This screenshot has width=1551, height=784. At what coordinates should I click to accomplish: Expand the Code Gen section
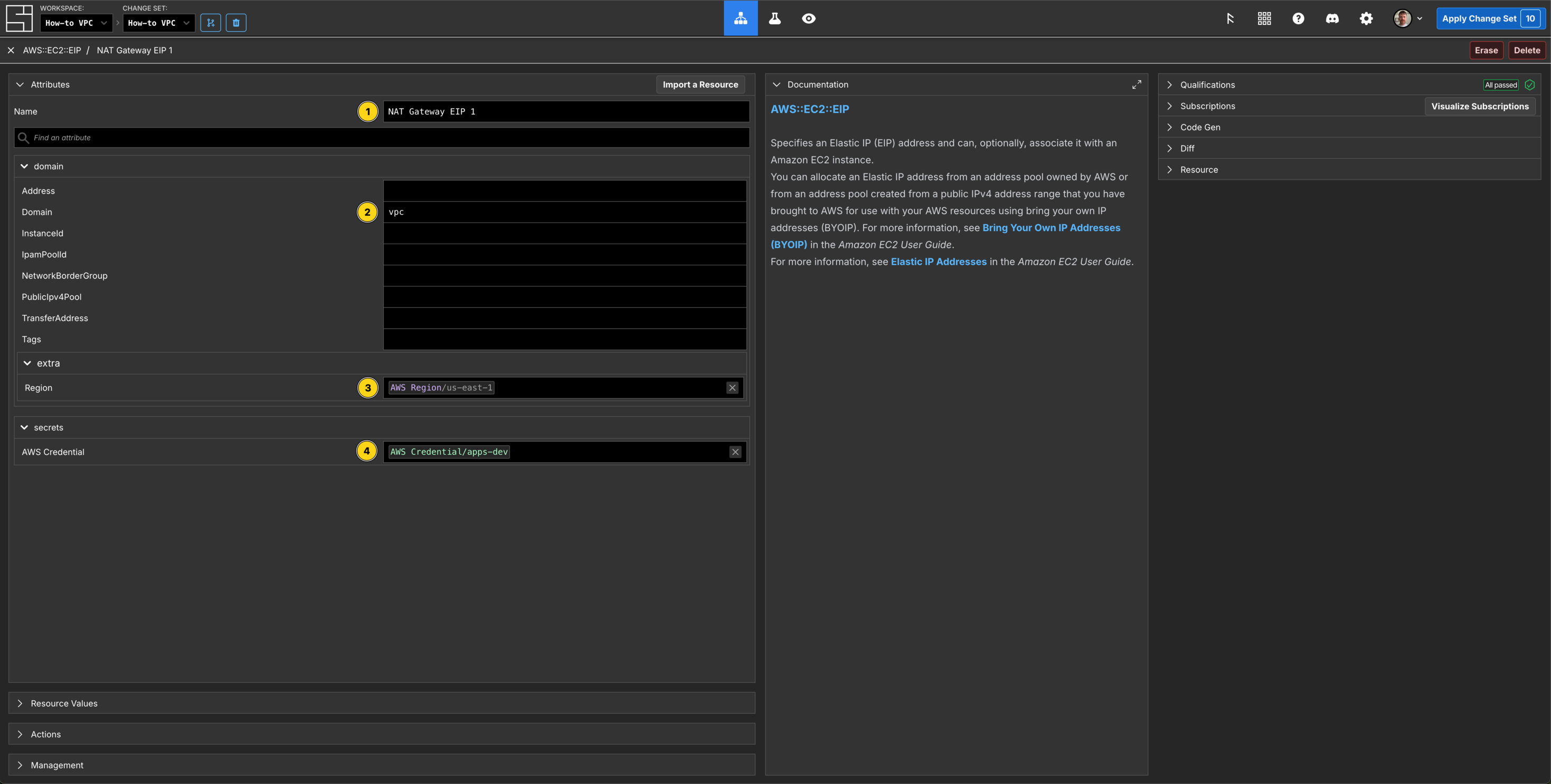tap(1169, 127)
